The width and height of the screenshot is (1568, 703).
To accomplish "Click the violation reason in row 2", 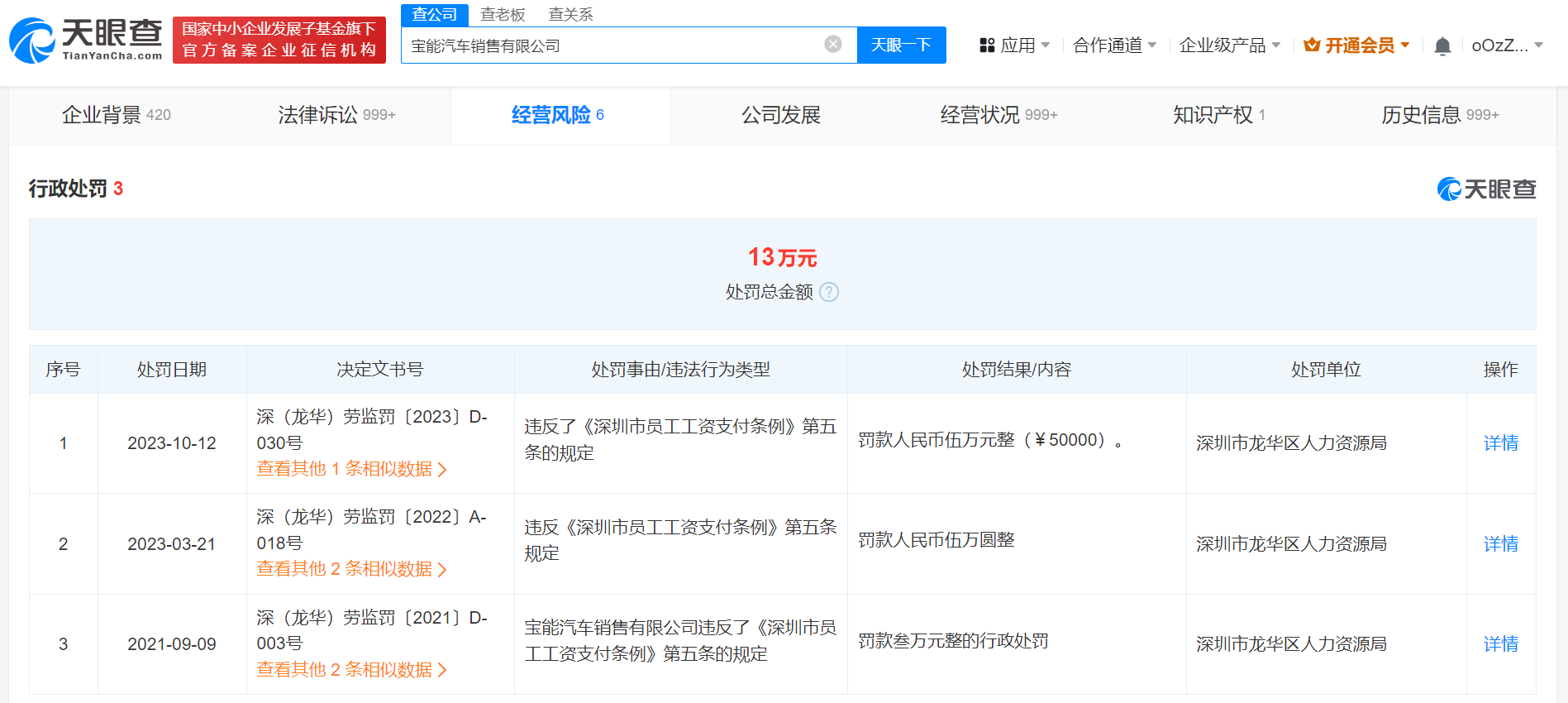I will (681, 540).
